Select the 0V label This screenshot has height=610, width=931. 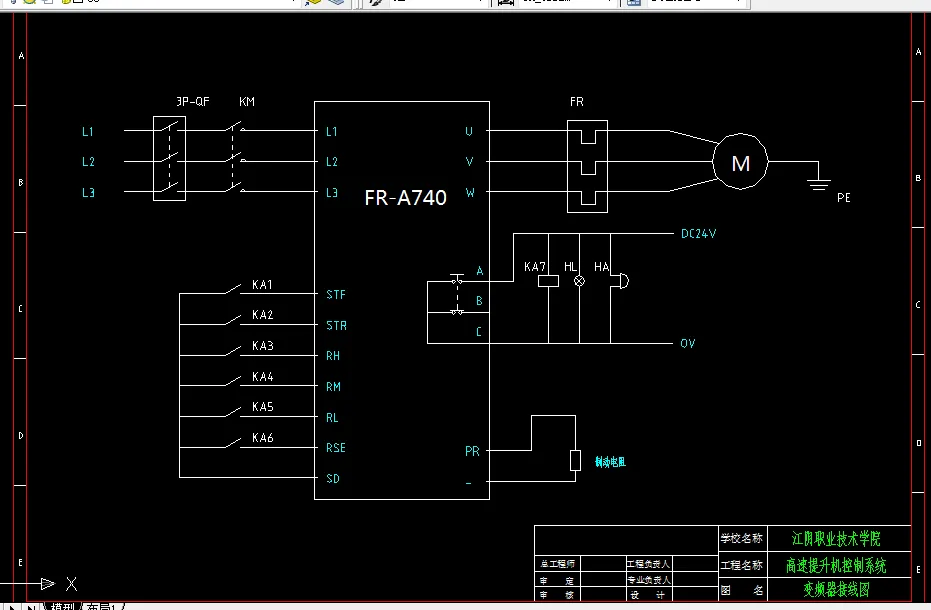[688, 343]
